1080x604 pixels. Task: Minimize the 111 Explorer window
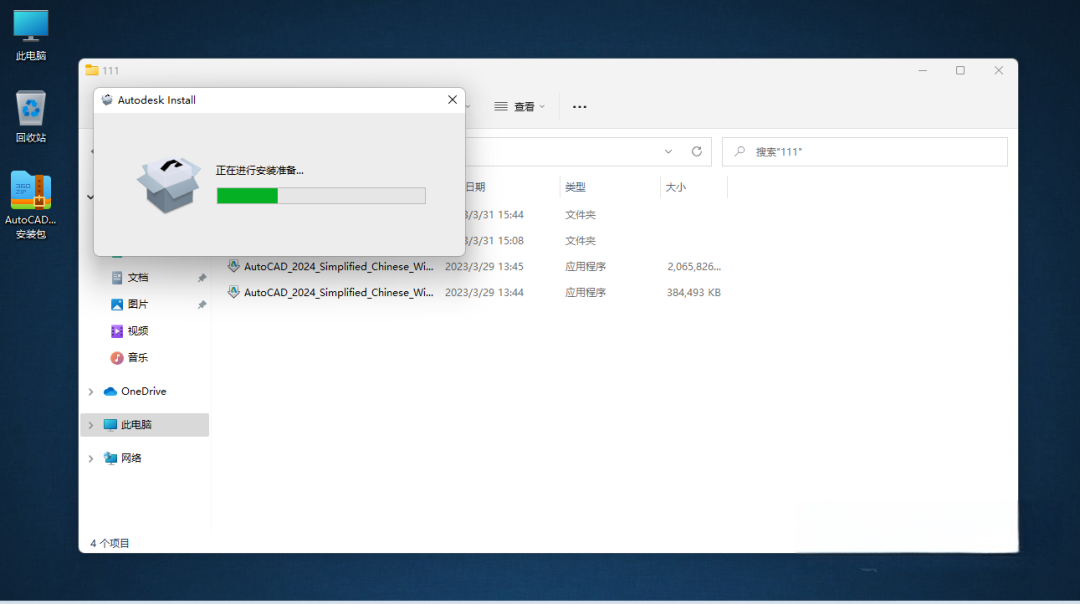click(x=922, y=70)
